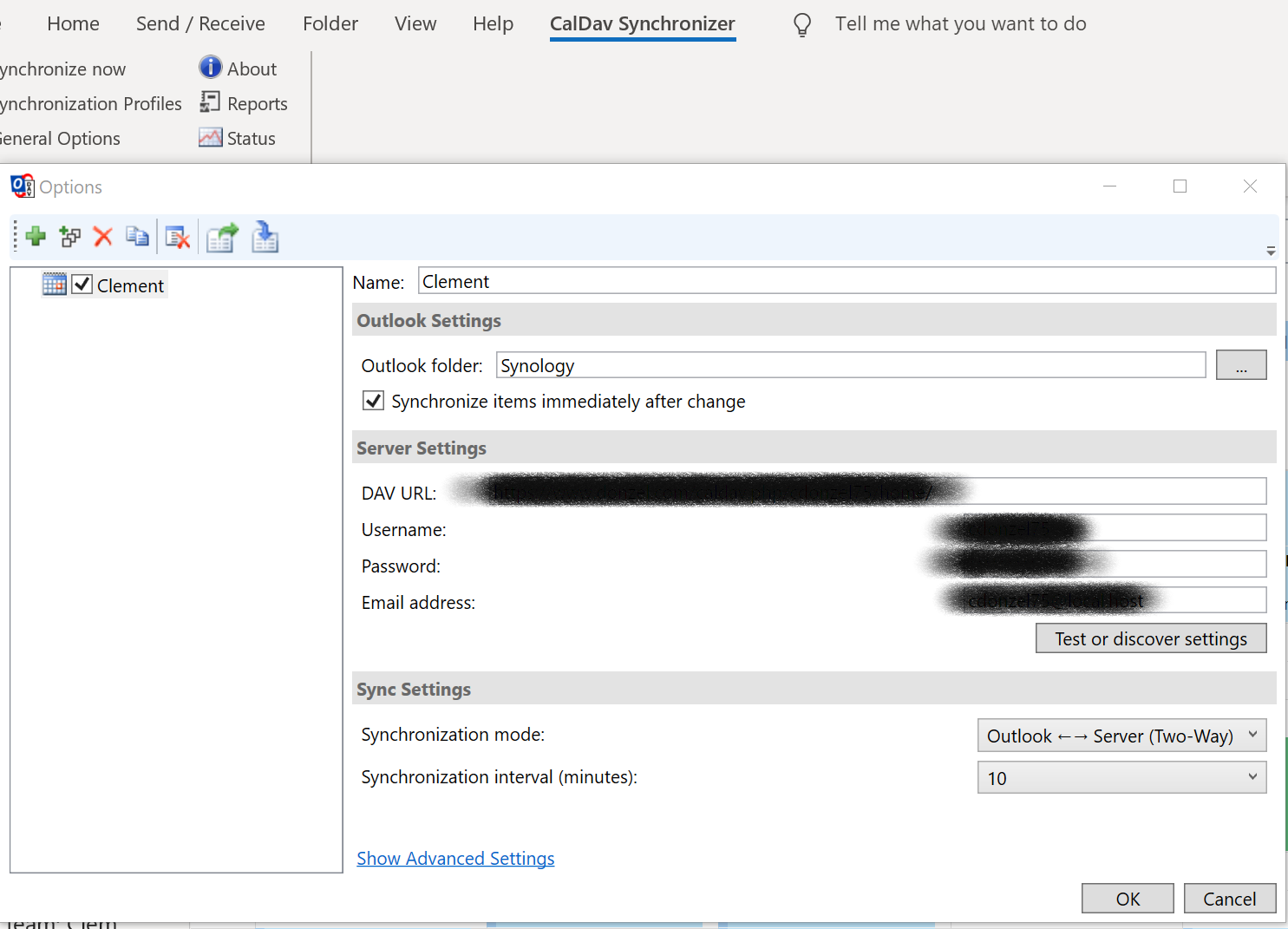Add a new profile with green plus icon
The height and width of the screenshot is (929, 1288).
coord(36,236)
